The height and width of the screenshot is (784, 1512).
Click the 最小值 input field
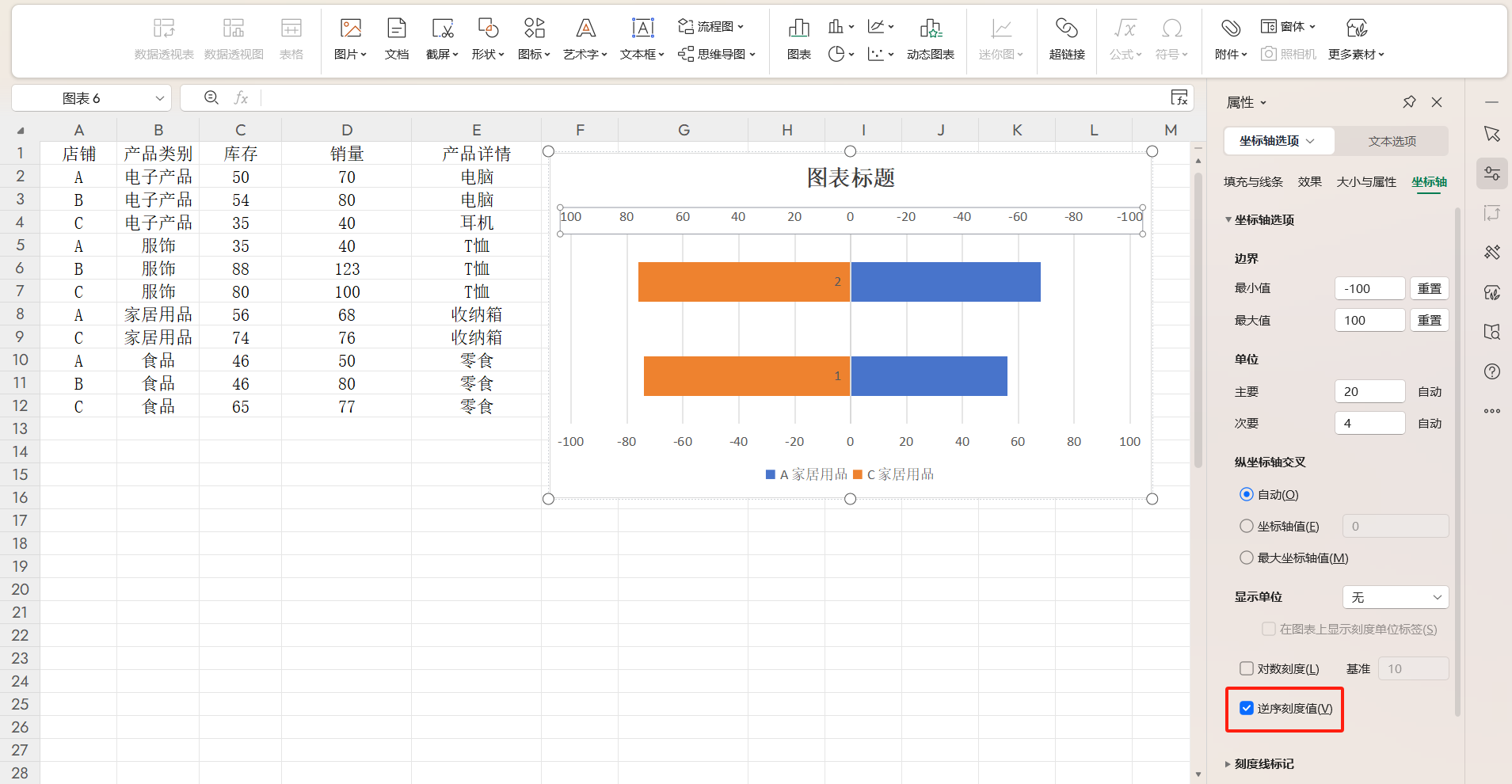tap(1370, 288)
